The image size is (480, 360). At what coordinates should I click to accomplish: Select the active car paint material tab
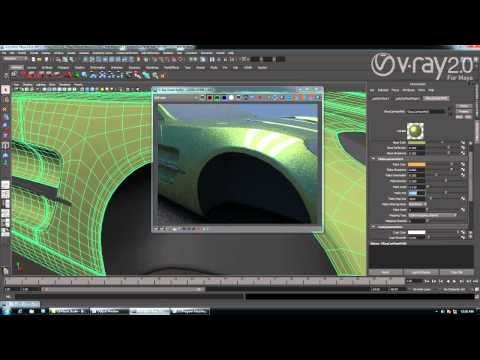click(436, 99)
